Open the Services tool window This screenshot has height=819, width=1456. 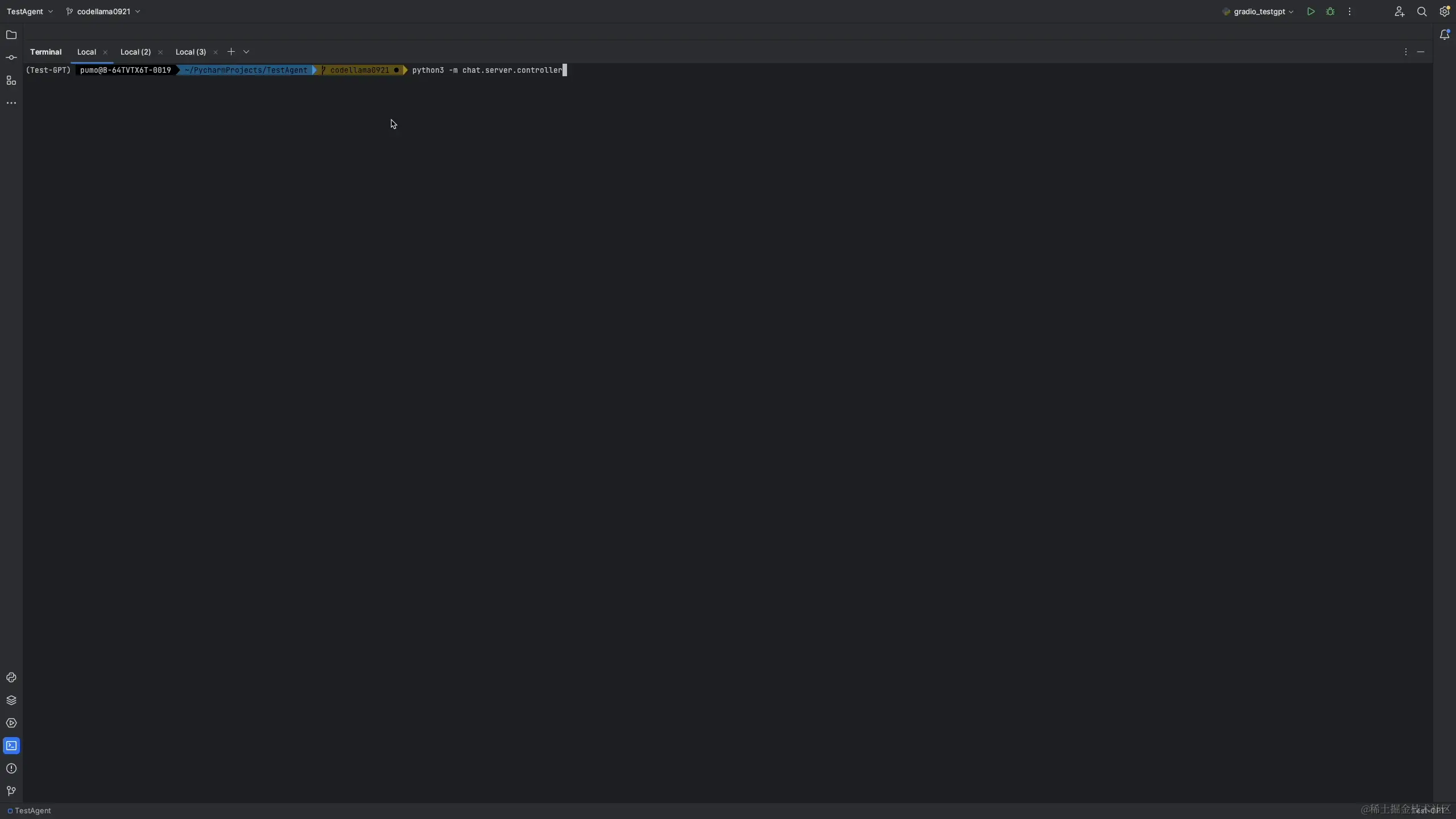[11, 723]
